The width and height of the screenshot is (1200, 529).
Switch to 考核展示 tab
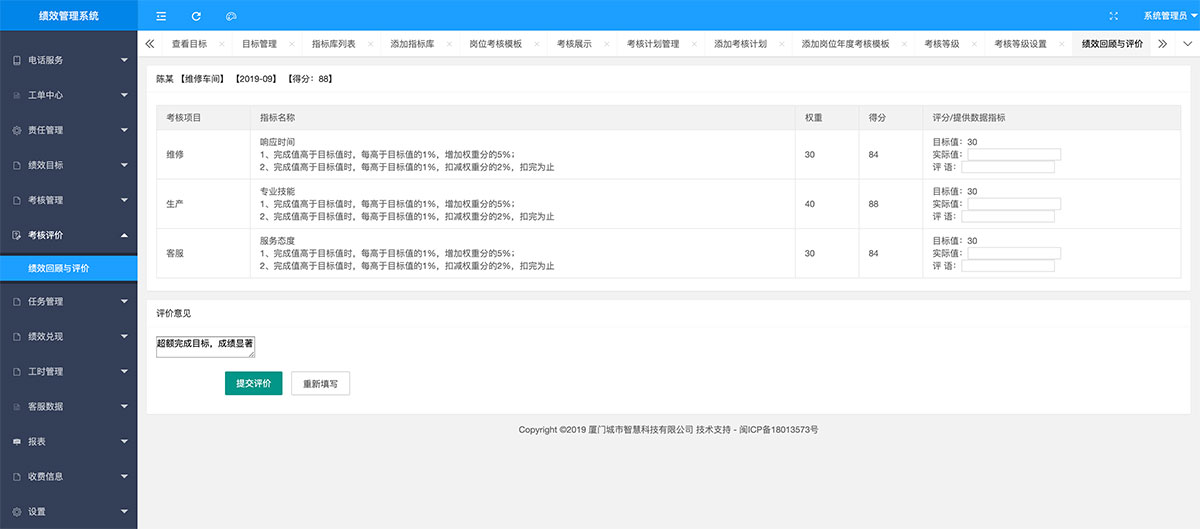click(x=574, y=44)
